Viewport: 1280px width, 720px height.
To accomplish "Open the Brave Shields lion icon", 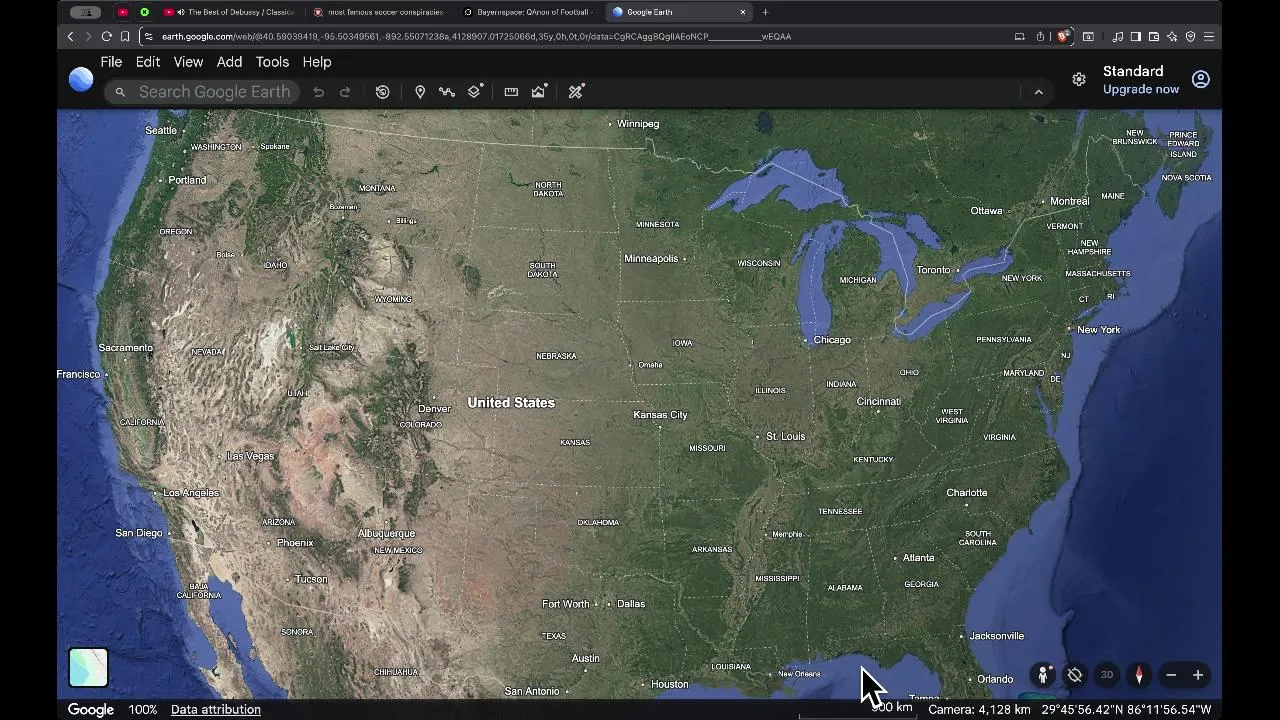I will point(1062,37).
